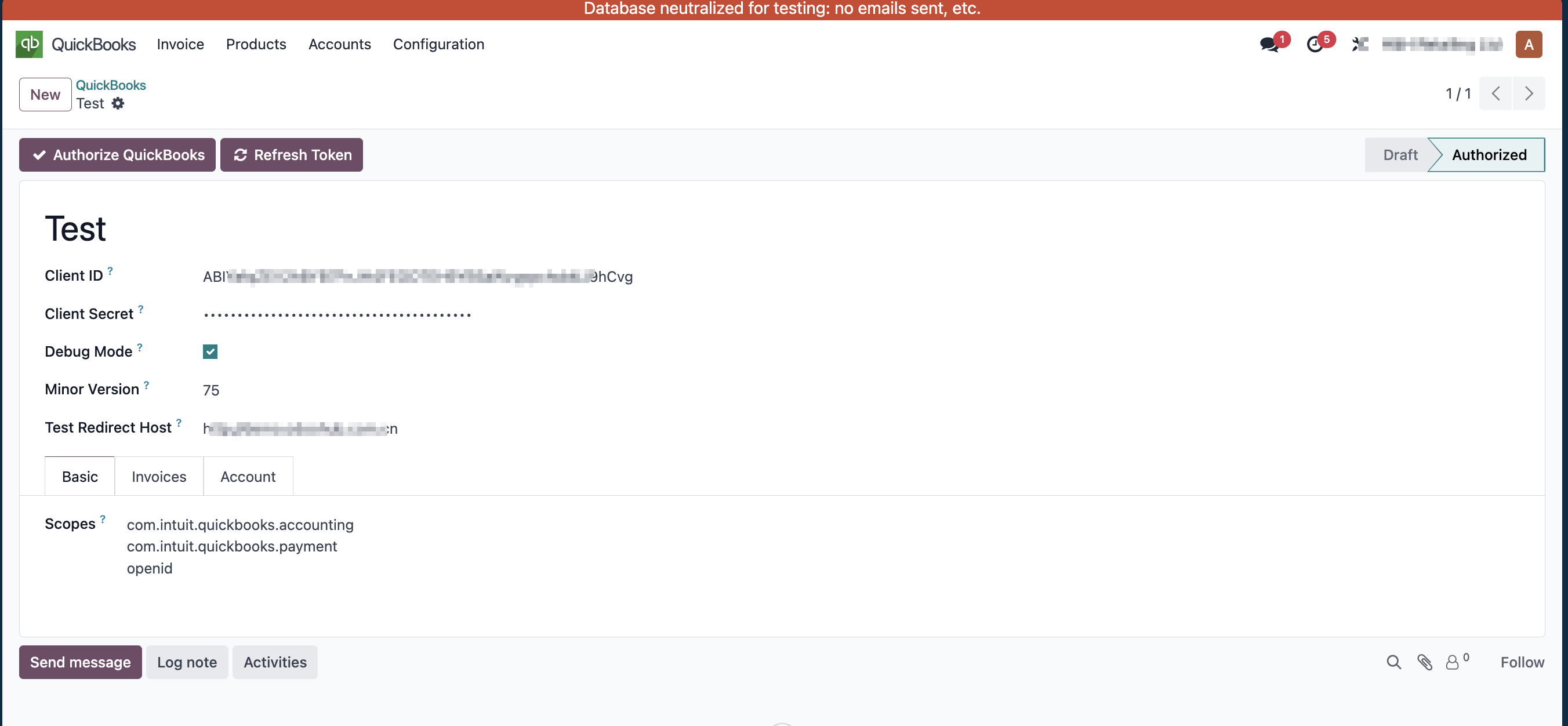The image size is (1568, 726).
Task: Click the gear actions icon beside Test
Action: click(x=118, y=103)
